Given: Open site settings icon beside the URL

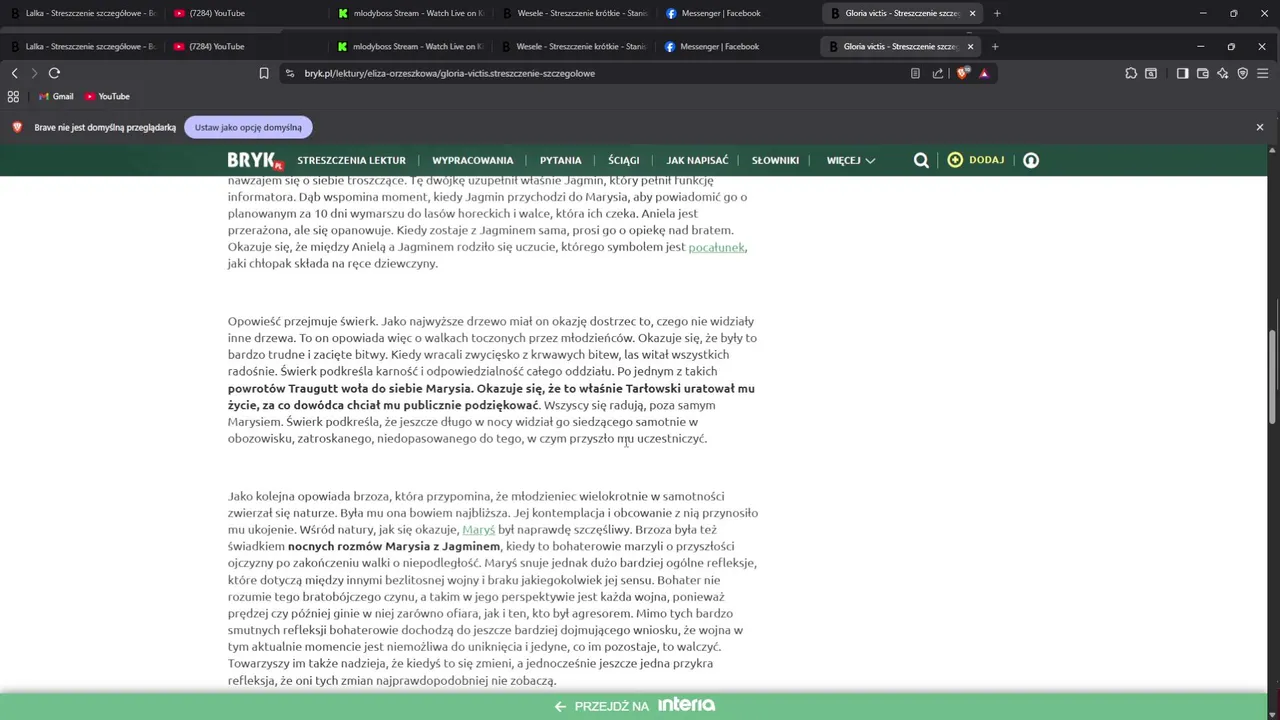Looking at the screenshot, I should 290,73.
